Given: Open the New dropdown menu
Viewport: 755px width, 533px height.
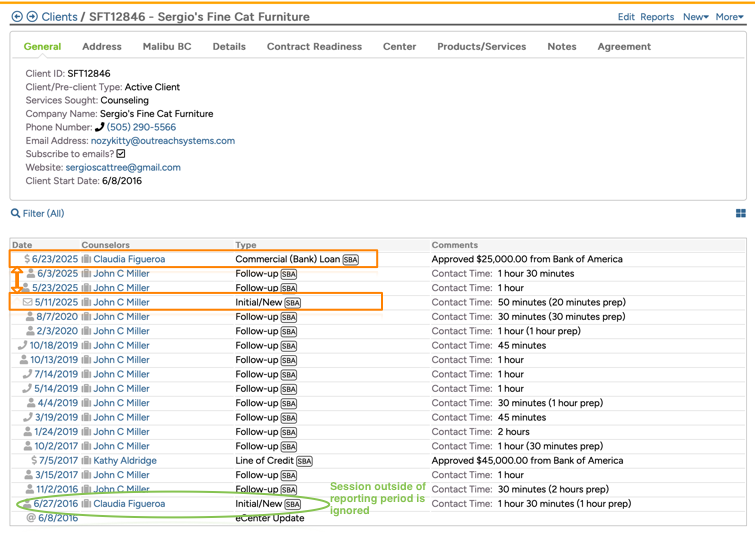Looking at the screenshot, I should pos(695,17).
